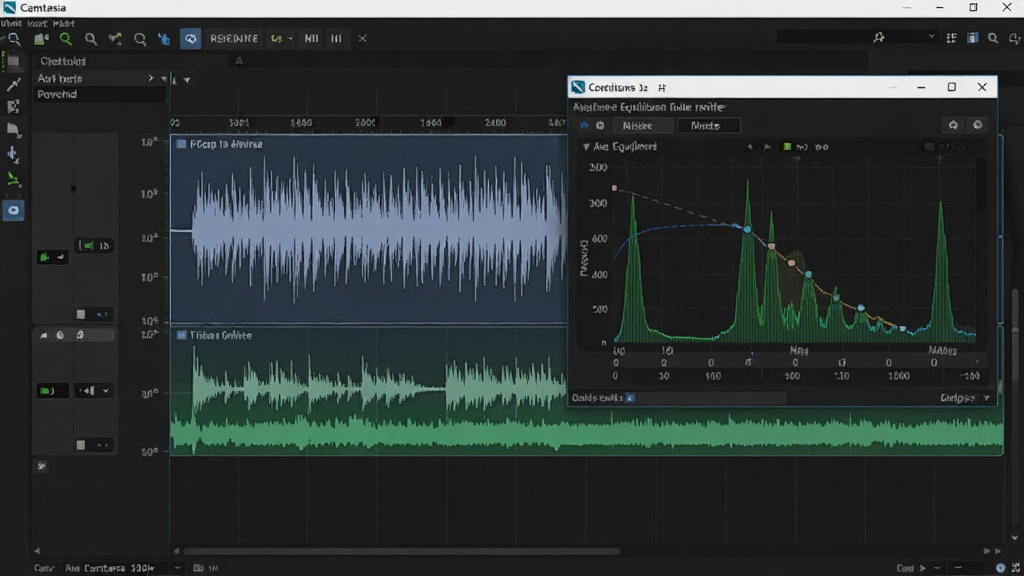Select the Povemd row in the left panel
This screenshot has height=576, width=1024.
[98, 95]
